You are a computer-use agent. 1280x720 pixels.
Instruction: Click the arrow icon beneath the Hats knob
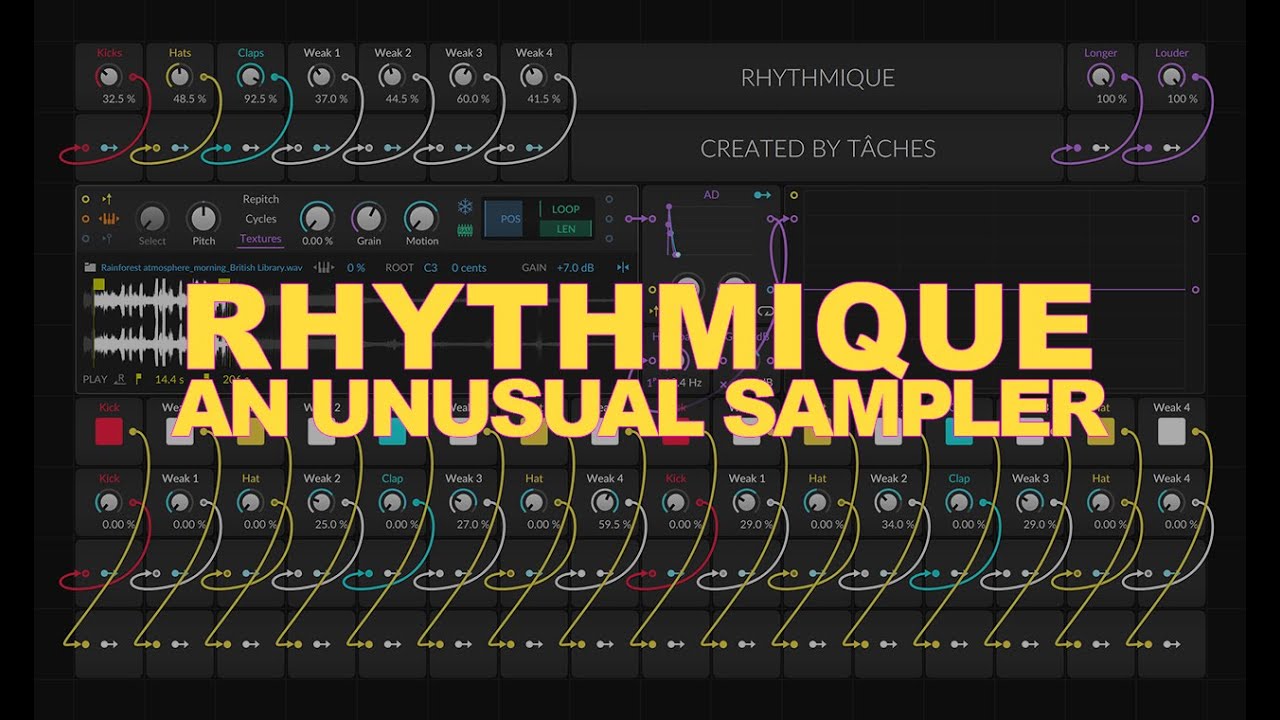(x=179, y=148)
